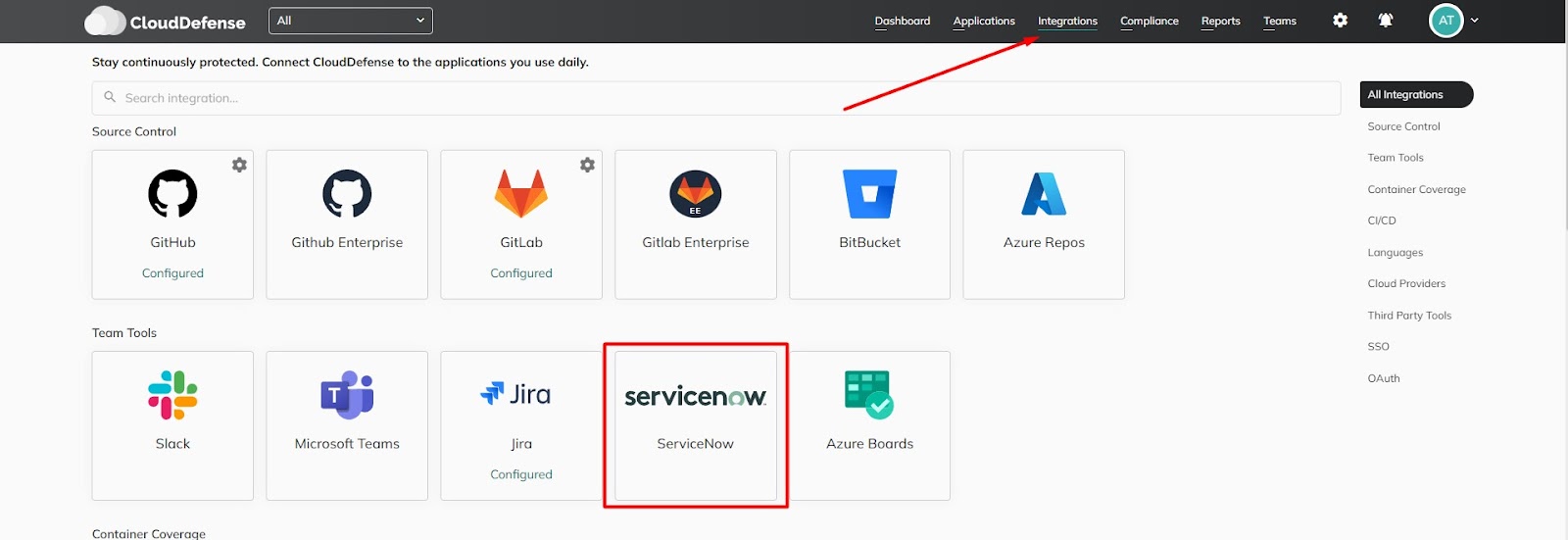Click the Gitlab Enterprise EE logo
The width and height of the screenshot is (1568, 540).
696,193
